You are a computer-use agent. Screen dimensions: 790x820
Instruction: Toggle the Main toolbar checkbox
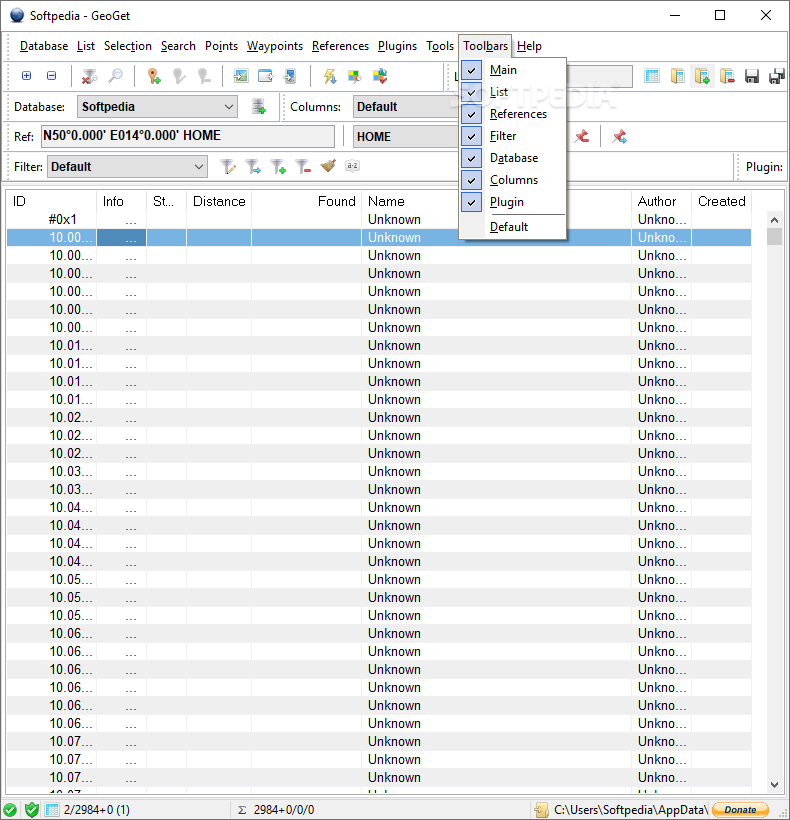click(x=471, y=70)
